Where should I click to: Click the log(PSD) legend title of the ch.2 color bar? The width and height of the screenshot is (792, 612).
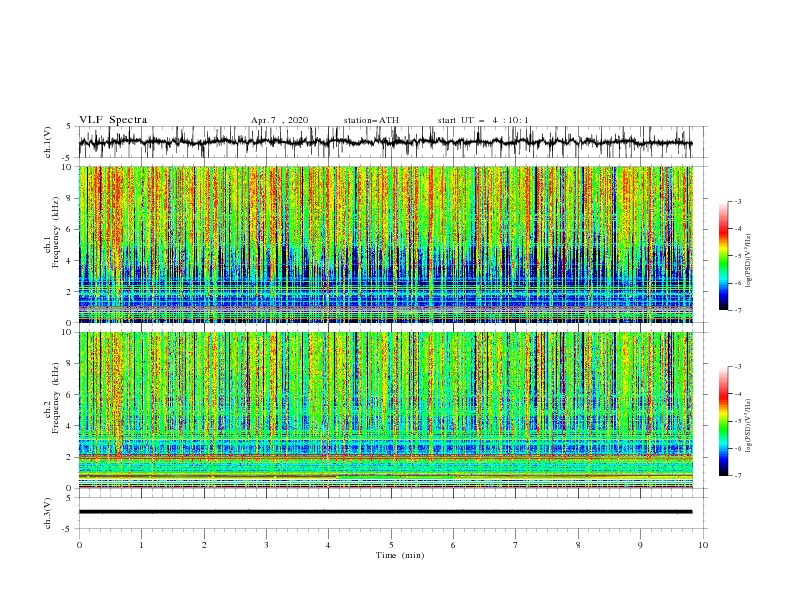tap(749, 425)
